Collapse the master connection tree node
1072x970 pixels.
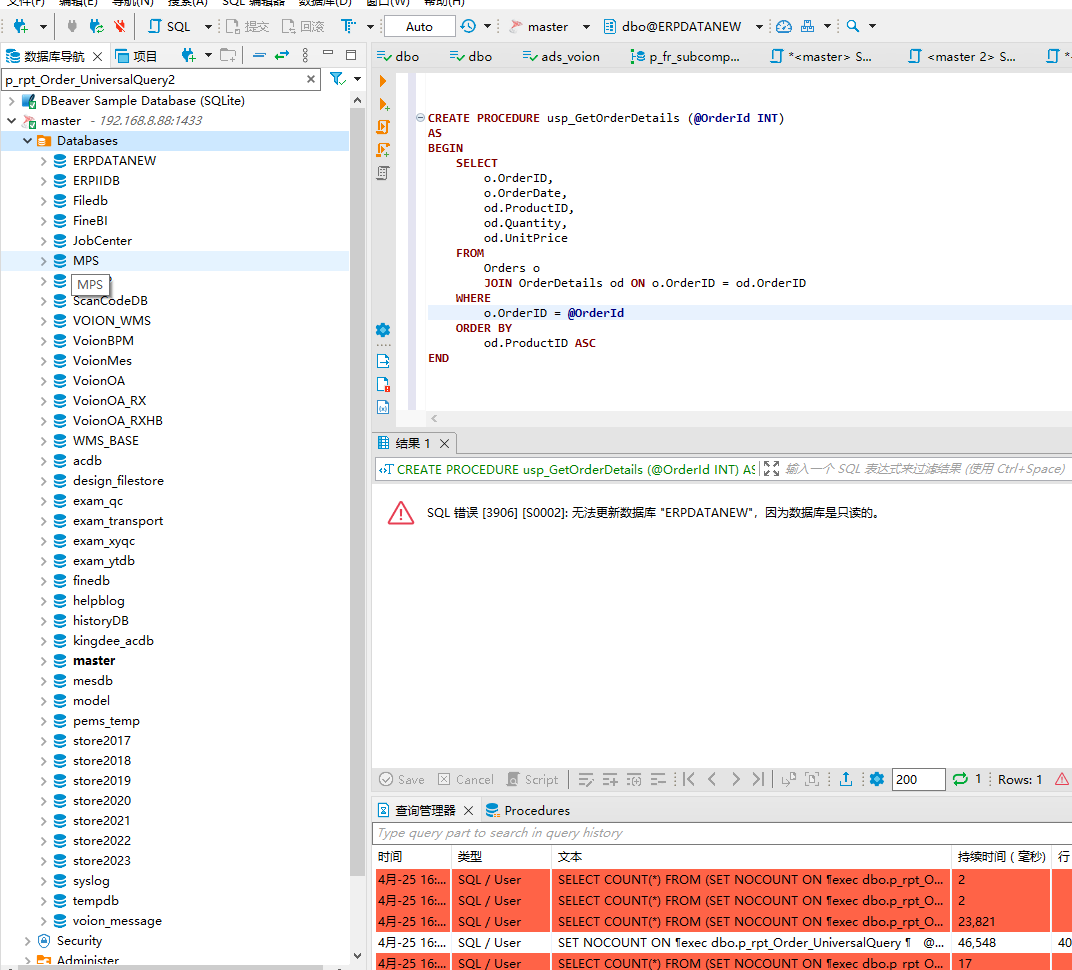(x=12, y=120)
